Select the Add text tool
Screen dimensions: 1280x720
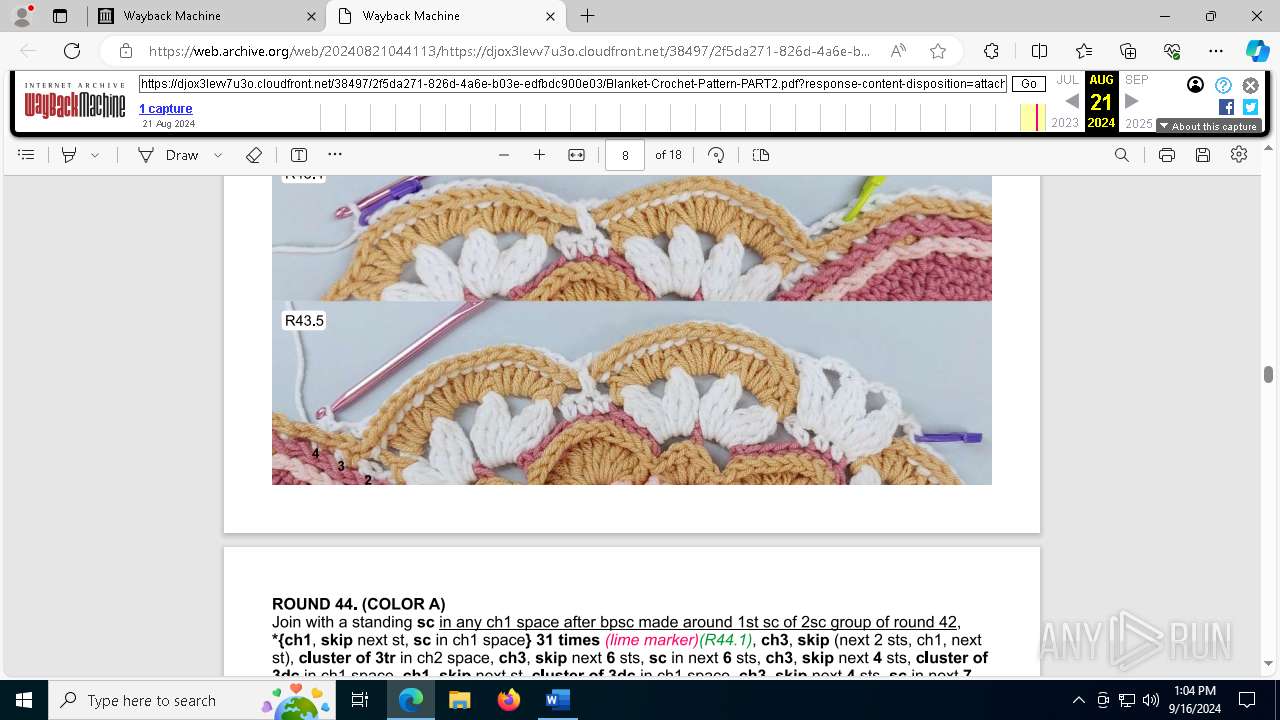point(298,155)
